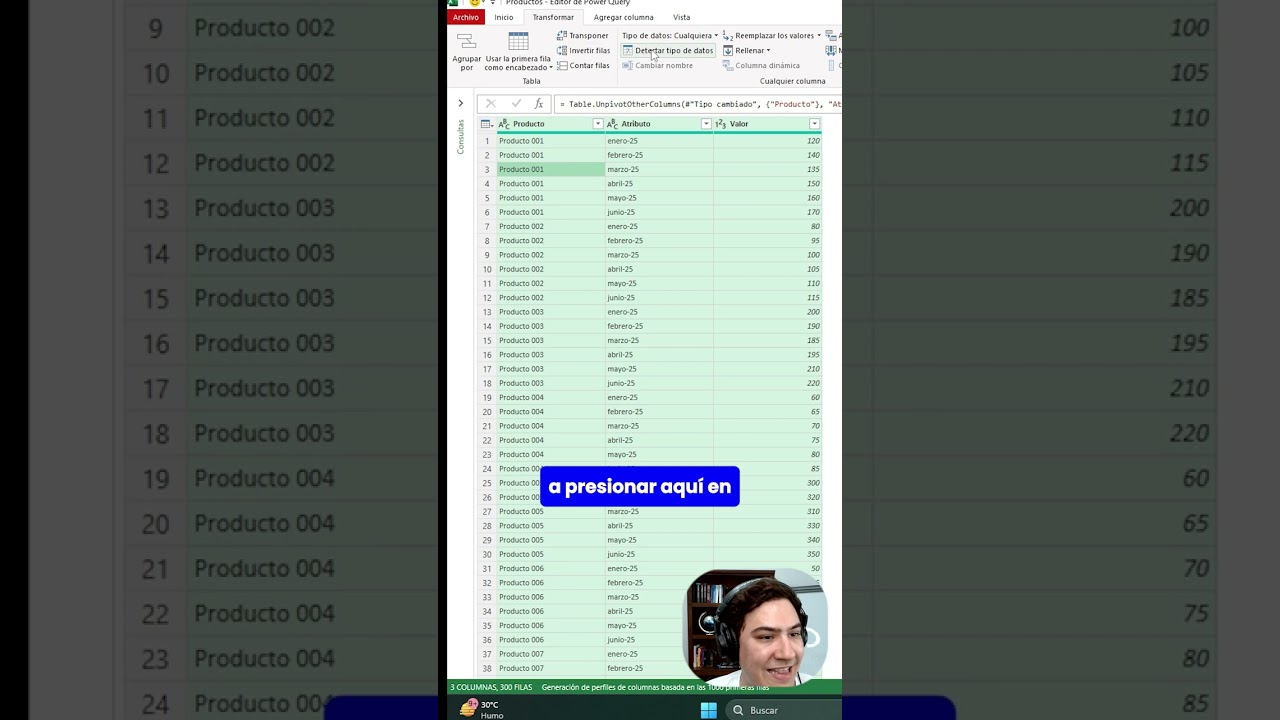Screen dimensions: 1280x720
Task: Open the table menu icon at grid corner
Action: [486, 124]
